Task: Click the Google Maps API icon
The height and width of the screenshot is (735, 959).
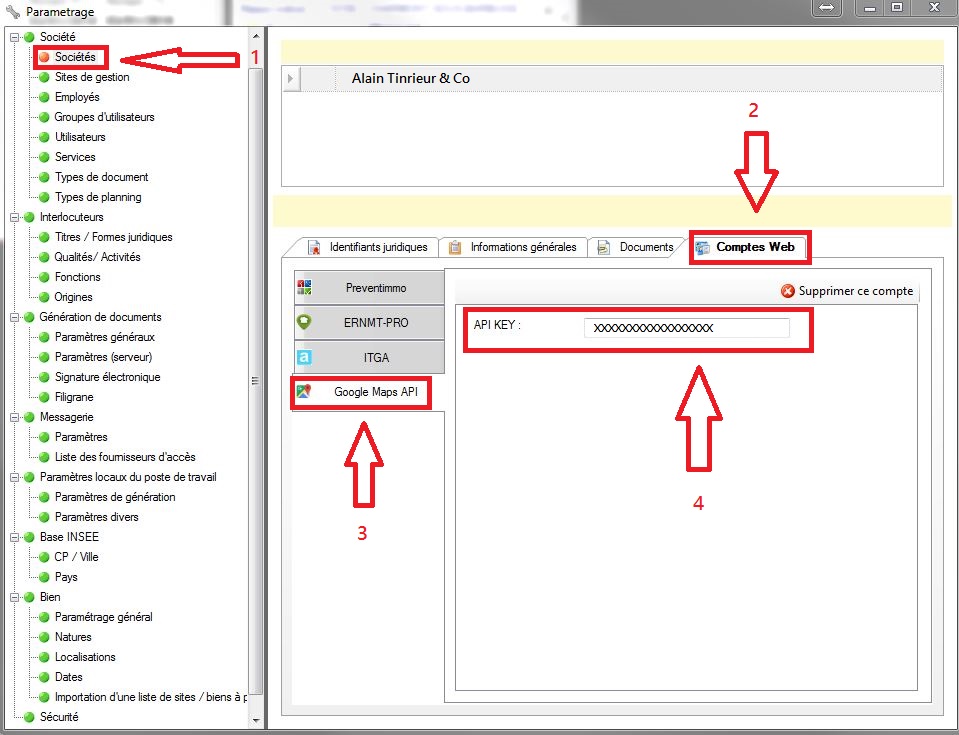Action: pyautogui.click(x=304, y=392)
